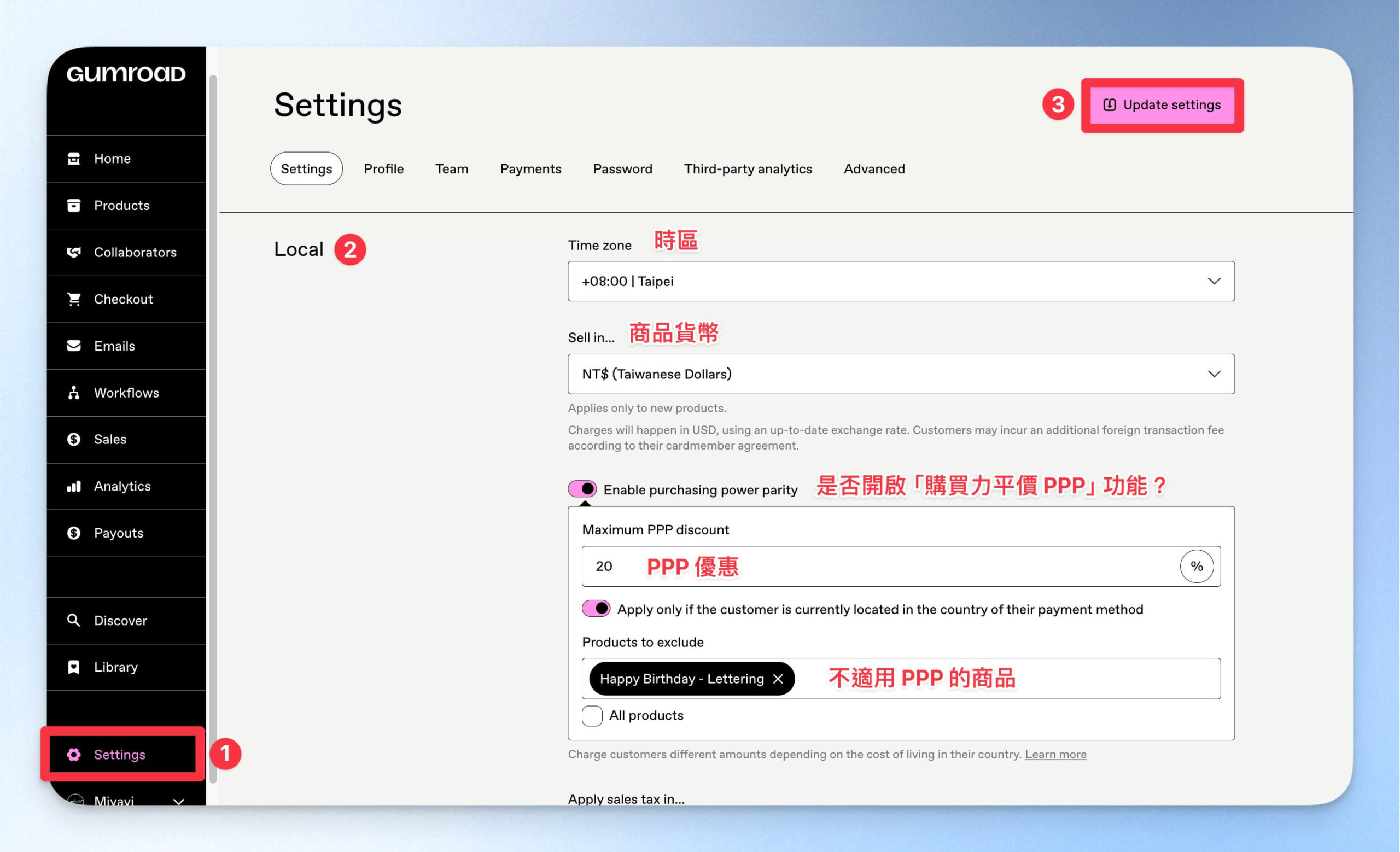Click the Emails envelope icon

(74, 346)
